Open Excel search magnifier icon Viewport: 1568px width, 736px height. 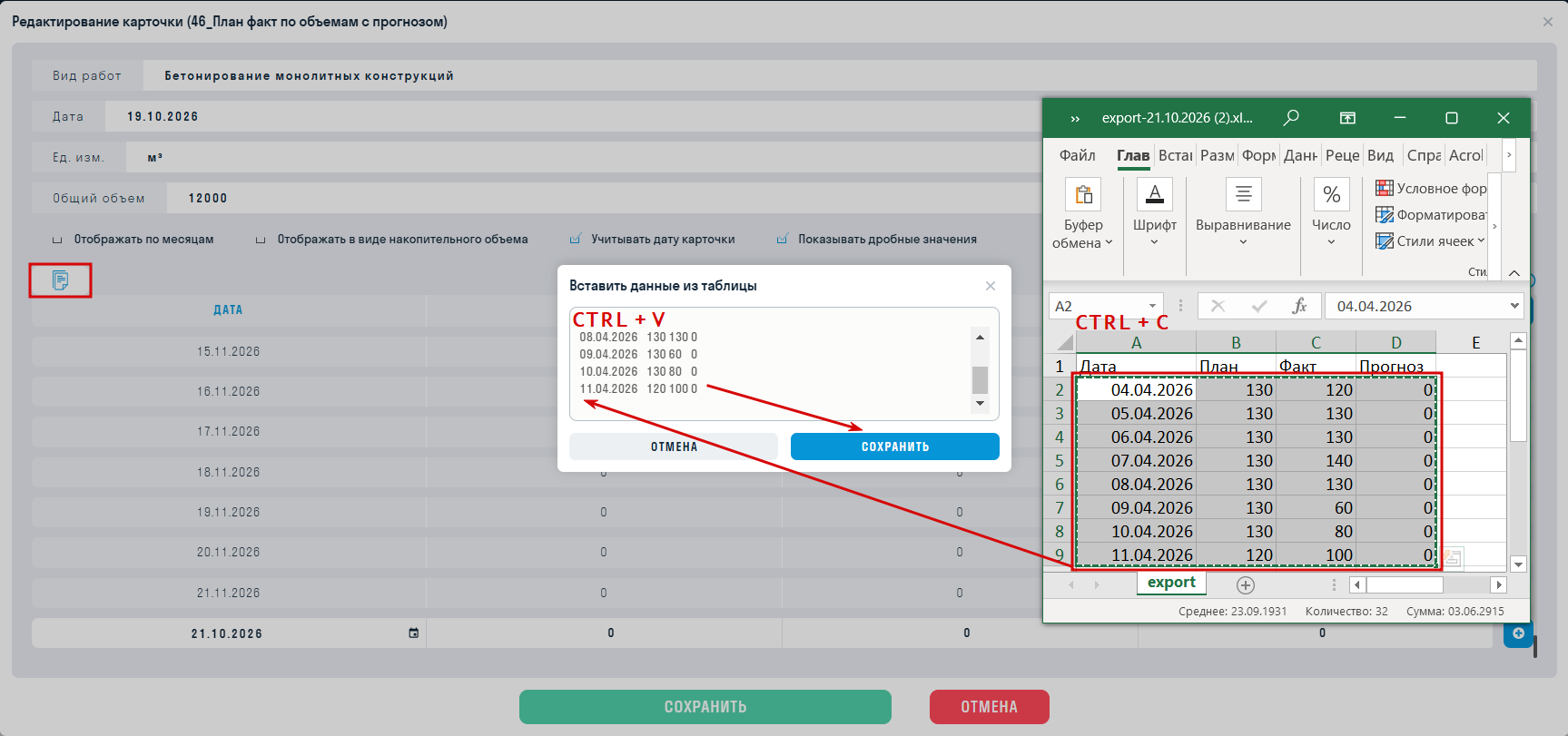1291,118
